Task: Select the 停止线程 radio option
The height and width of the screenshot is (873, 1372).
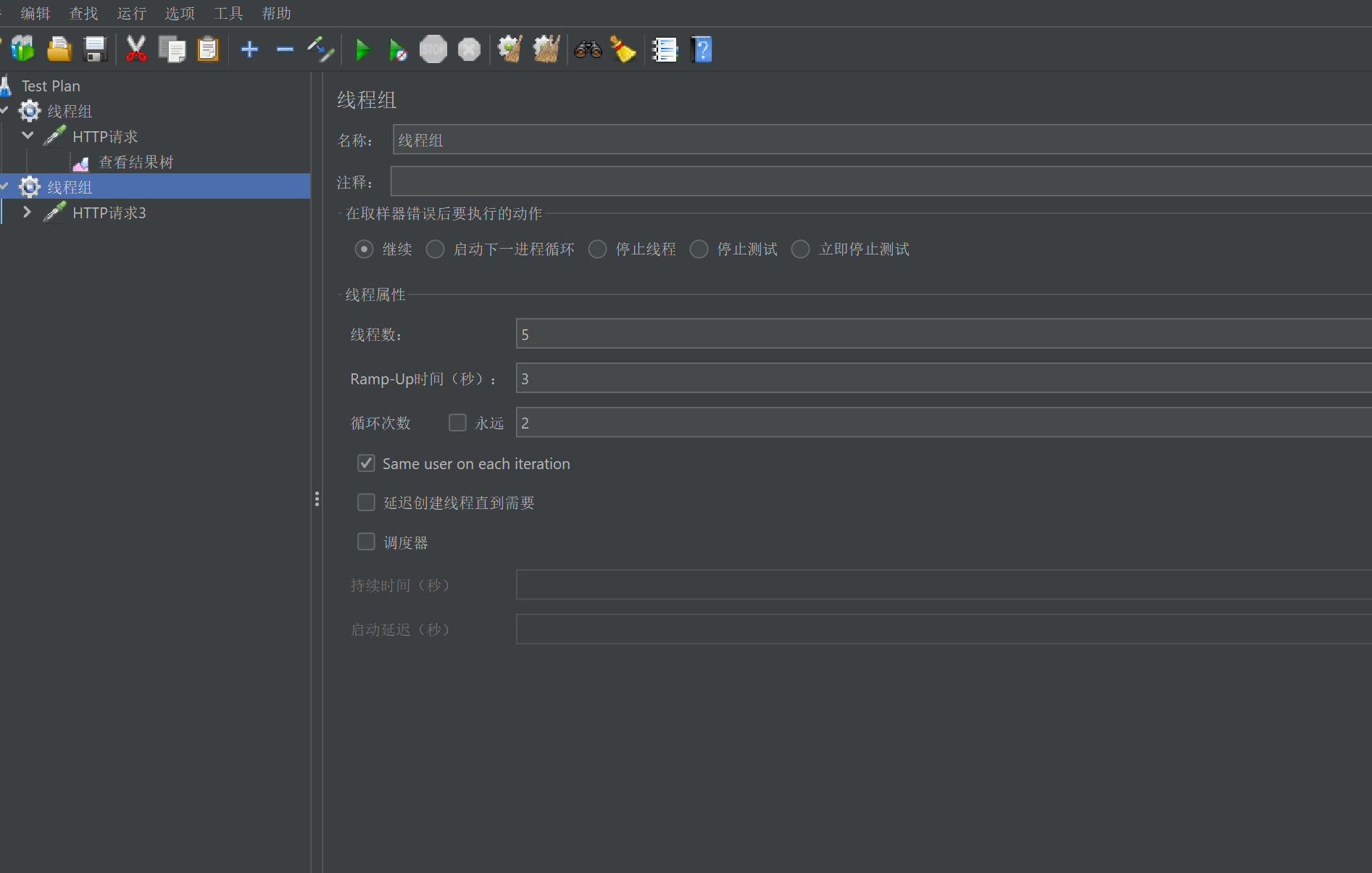Action: click(x=597, y=249)
